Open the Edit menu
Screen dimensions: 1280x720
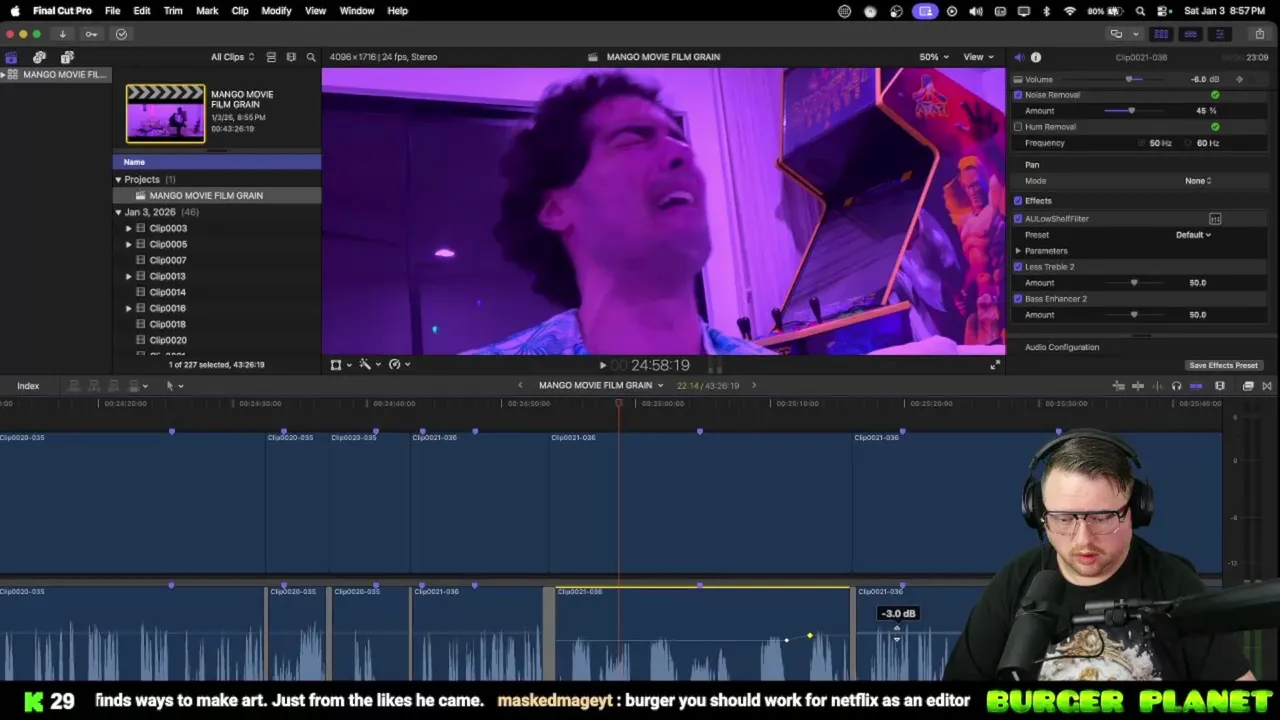pos(142,11)
